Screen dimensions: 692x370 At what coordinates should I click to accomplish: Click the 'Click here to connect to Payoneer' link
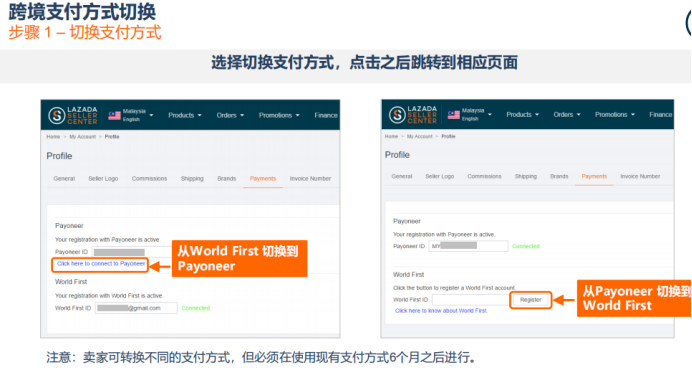point(101,264)
